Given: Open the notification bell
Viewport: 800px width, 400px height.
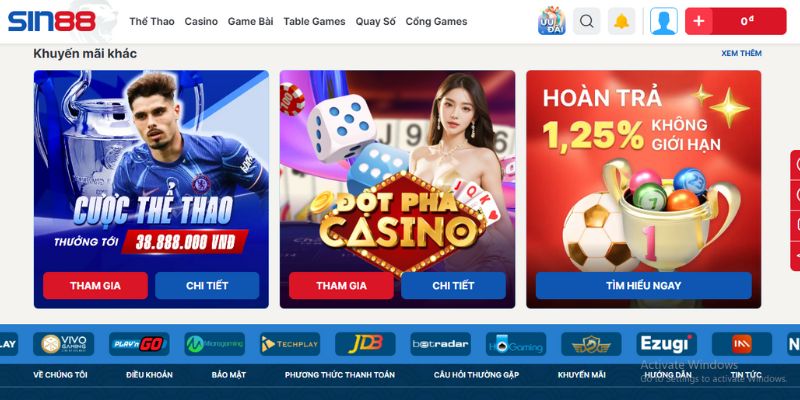Looking at the screenshot, I should coord(621,21).
